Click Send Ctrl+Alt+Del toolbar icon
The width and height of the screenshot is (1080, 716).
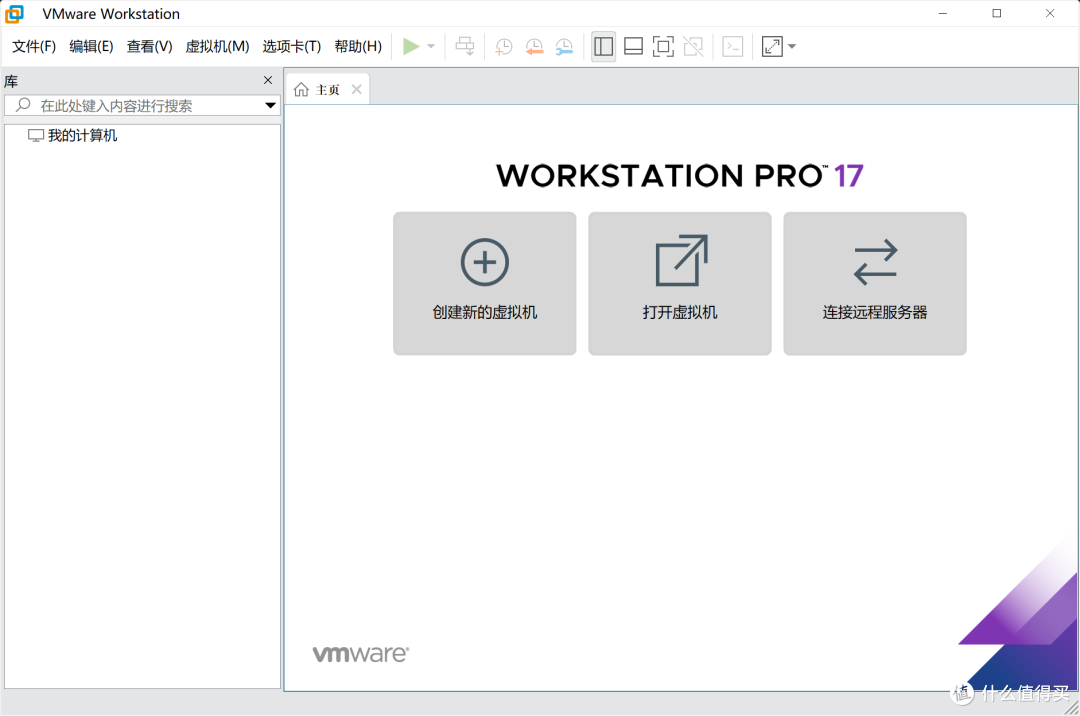pyautogui.click(x=465, y=46)
